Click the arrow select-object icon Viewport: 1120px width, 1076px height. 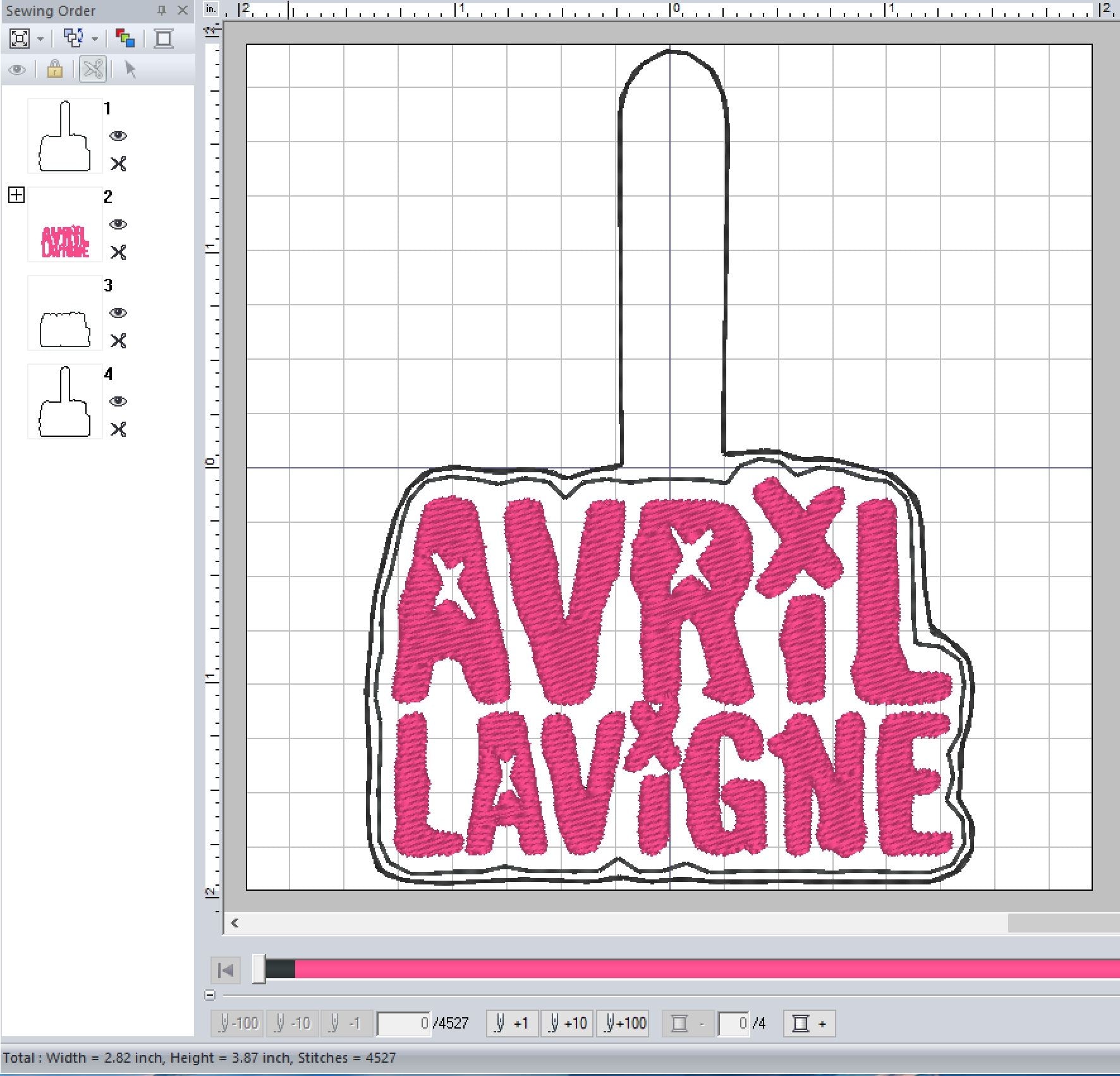[130, 69]
